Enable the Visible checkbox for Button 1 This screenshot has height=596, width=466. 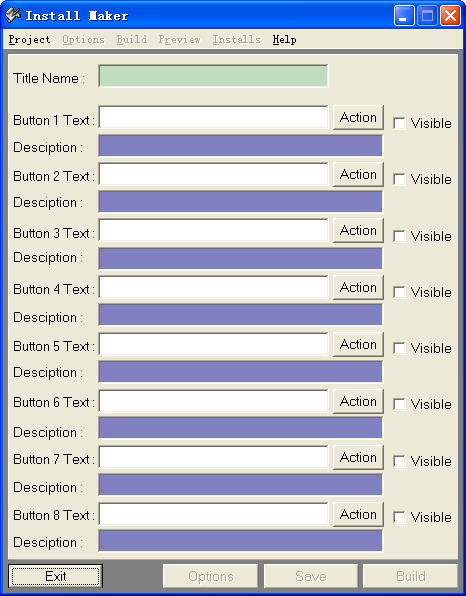(399, 123)
